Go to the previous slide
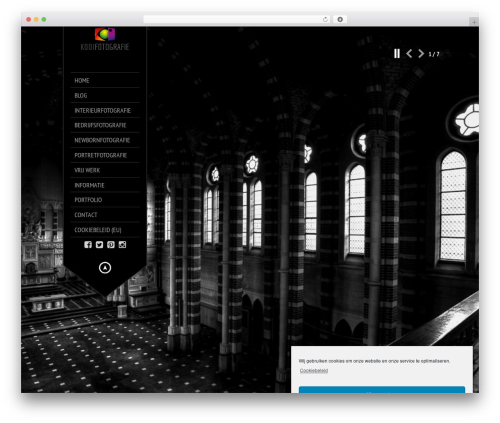The height and width of the screenshot is (423, 500). coord(409,54)
